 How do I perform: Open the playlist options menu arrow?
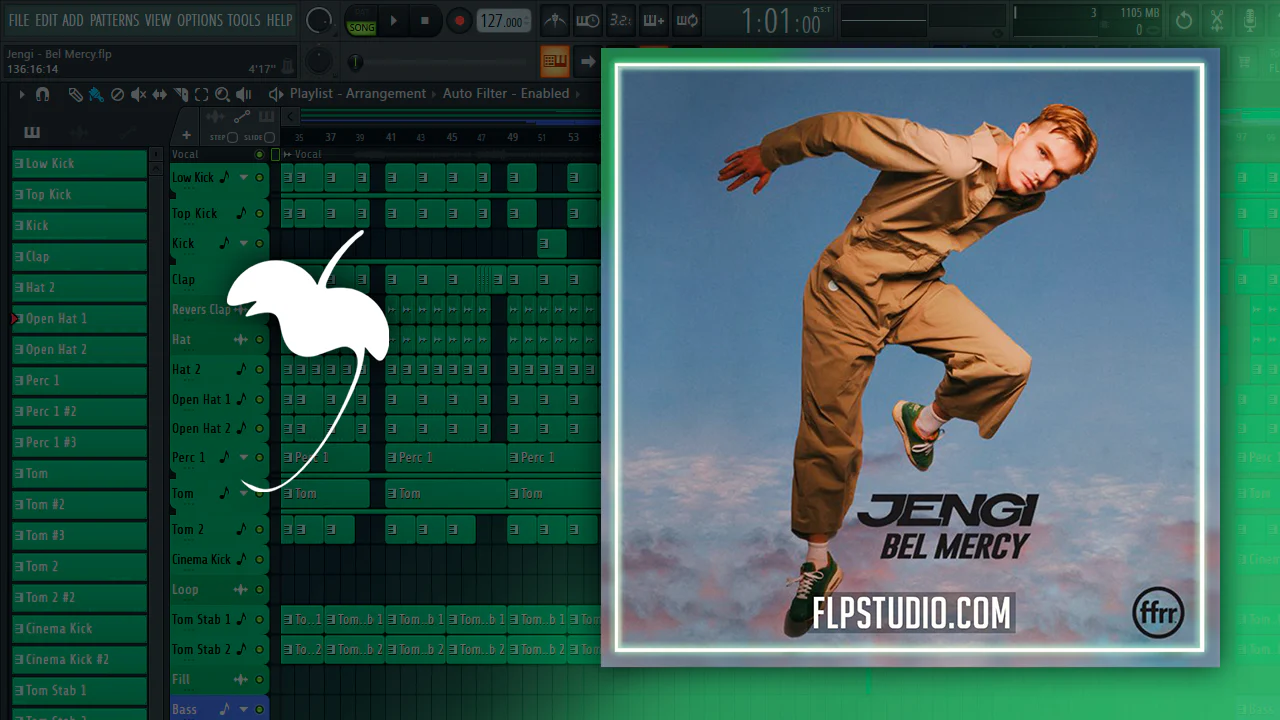tap(21, 94)
